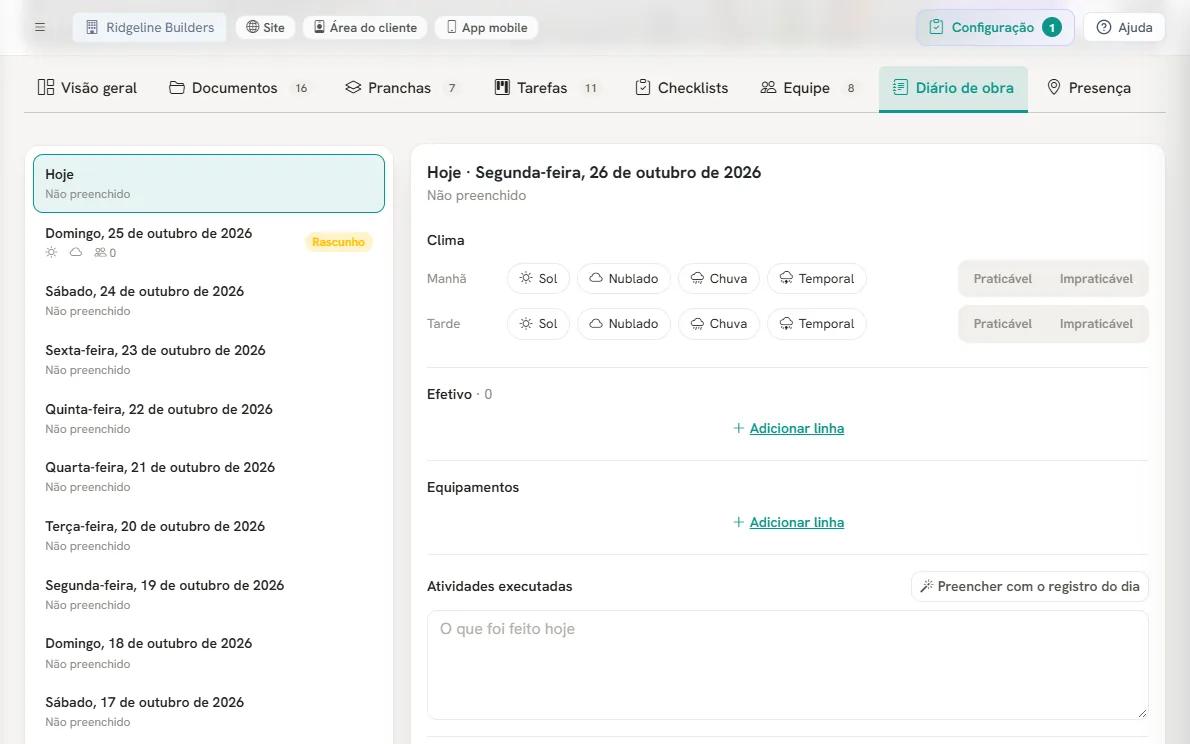Set Manhã condition to Praticável
Image resolution: width=1190 pixels, height=744 pixels.
[1003, 279]
